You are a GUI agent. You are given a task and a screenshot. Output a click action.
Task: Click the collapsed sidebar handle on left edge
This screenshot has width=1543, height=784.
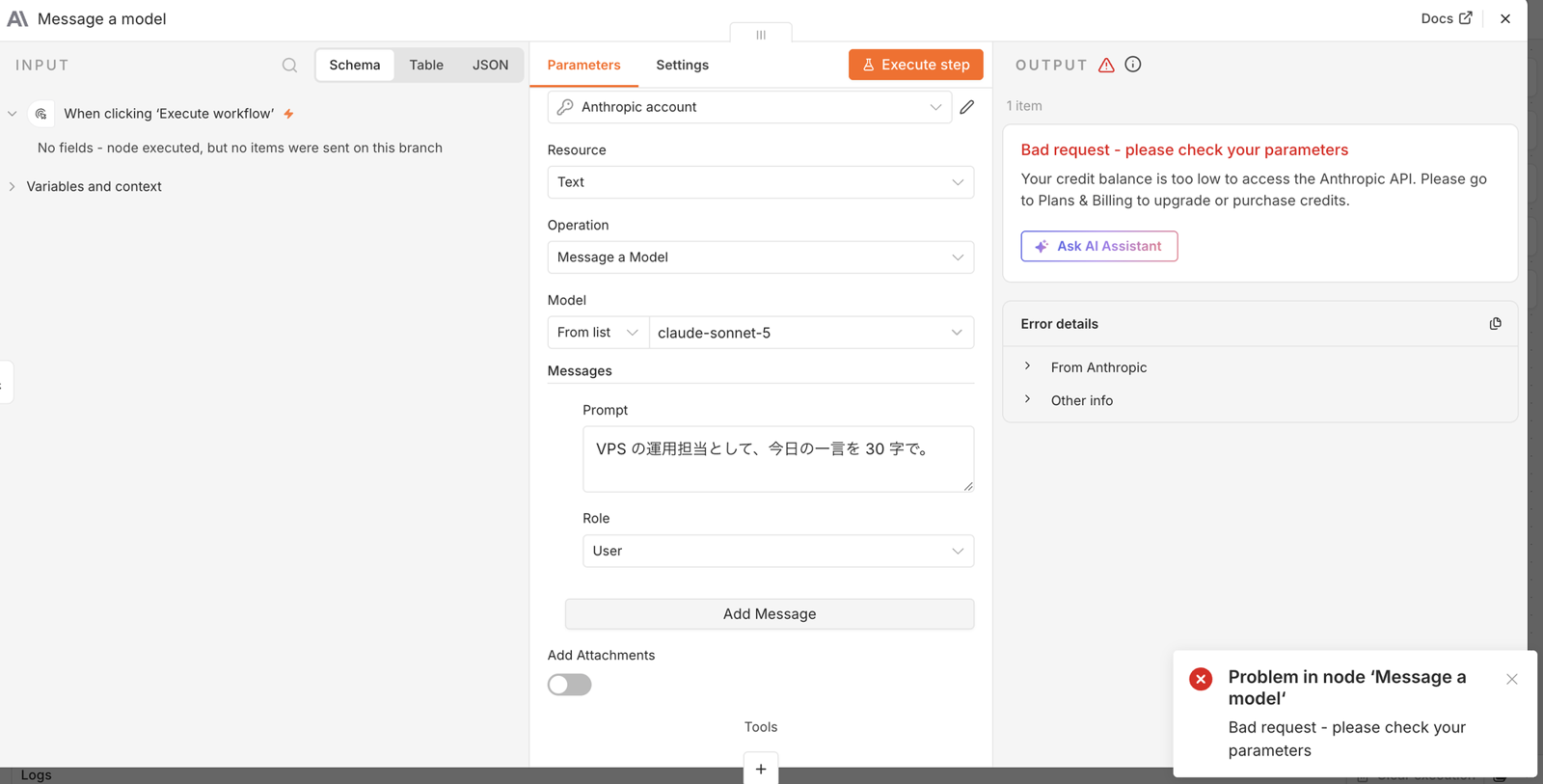click(5, 383)
